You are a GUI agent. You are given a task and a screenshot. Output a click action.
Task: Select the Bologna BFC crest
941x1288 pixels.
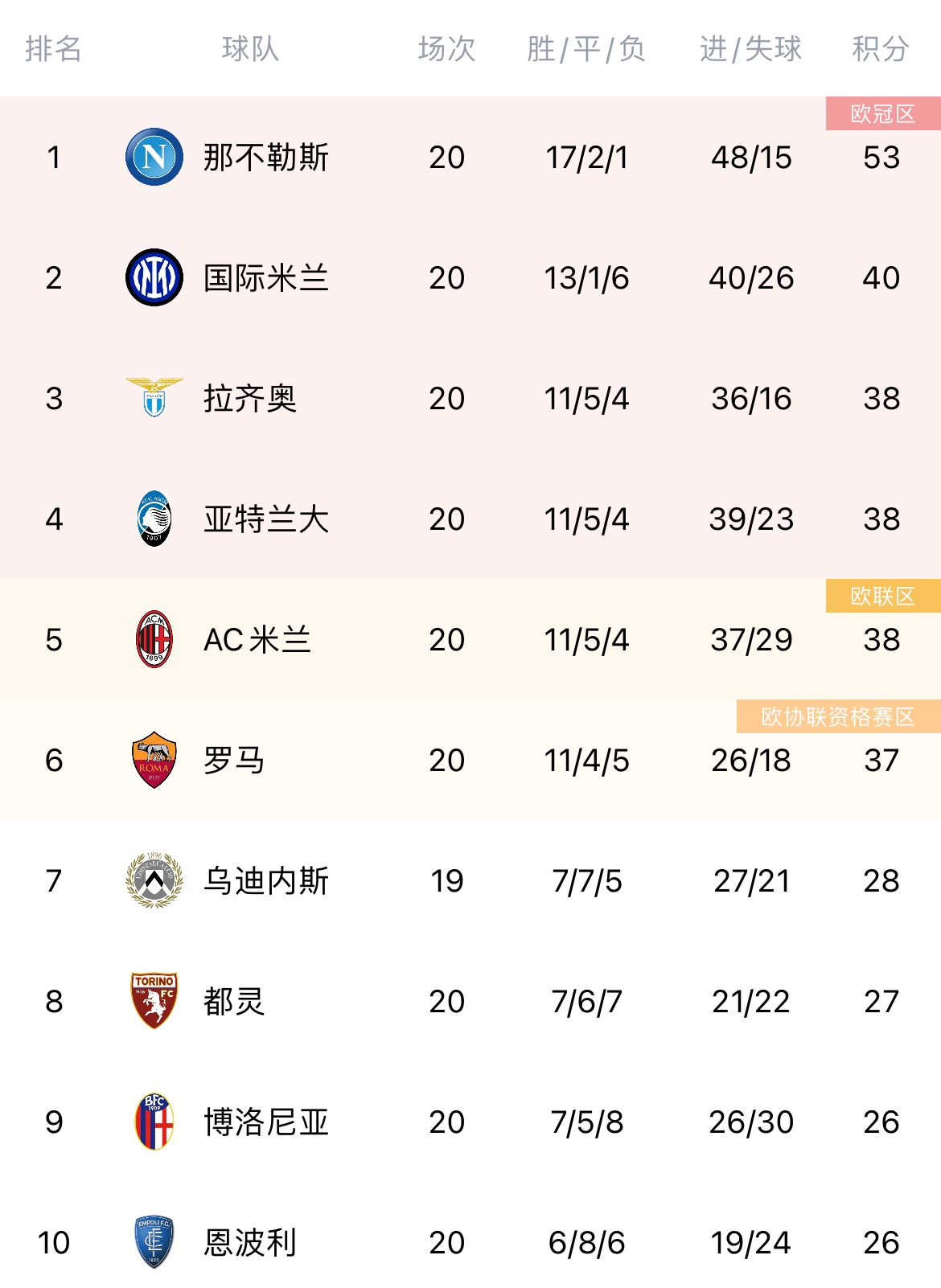point(154,1122)
